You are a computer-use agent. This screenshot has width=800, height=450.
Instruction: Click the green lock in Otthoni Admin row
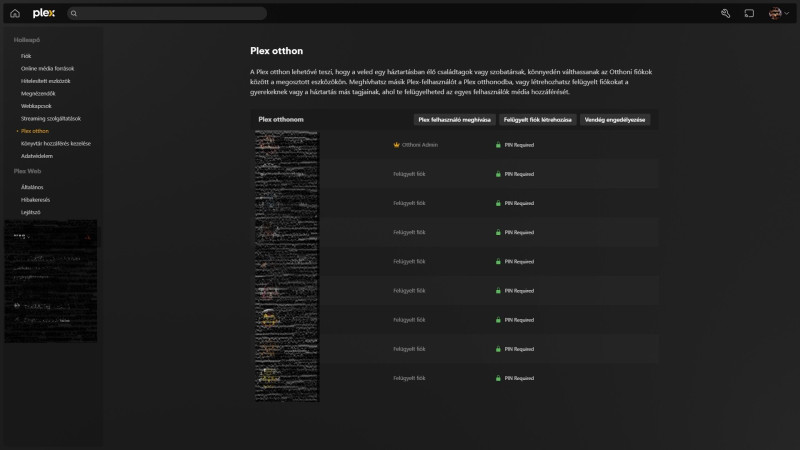tap(498, 145)
